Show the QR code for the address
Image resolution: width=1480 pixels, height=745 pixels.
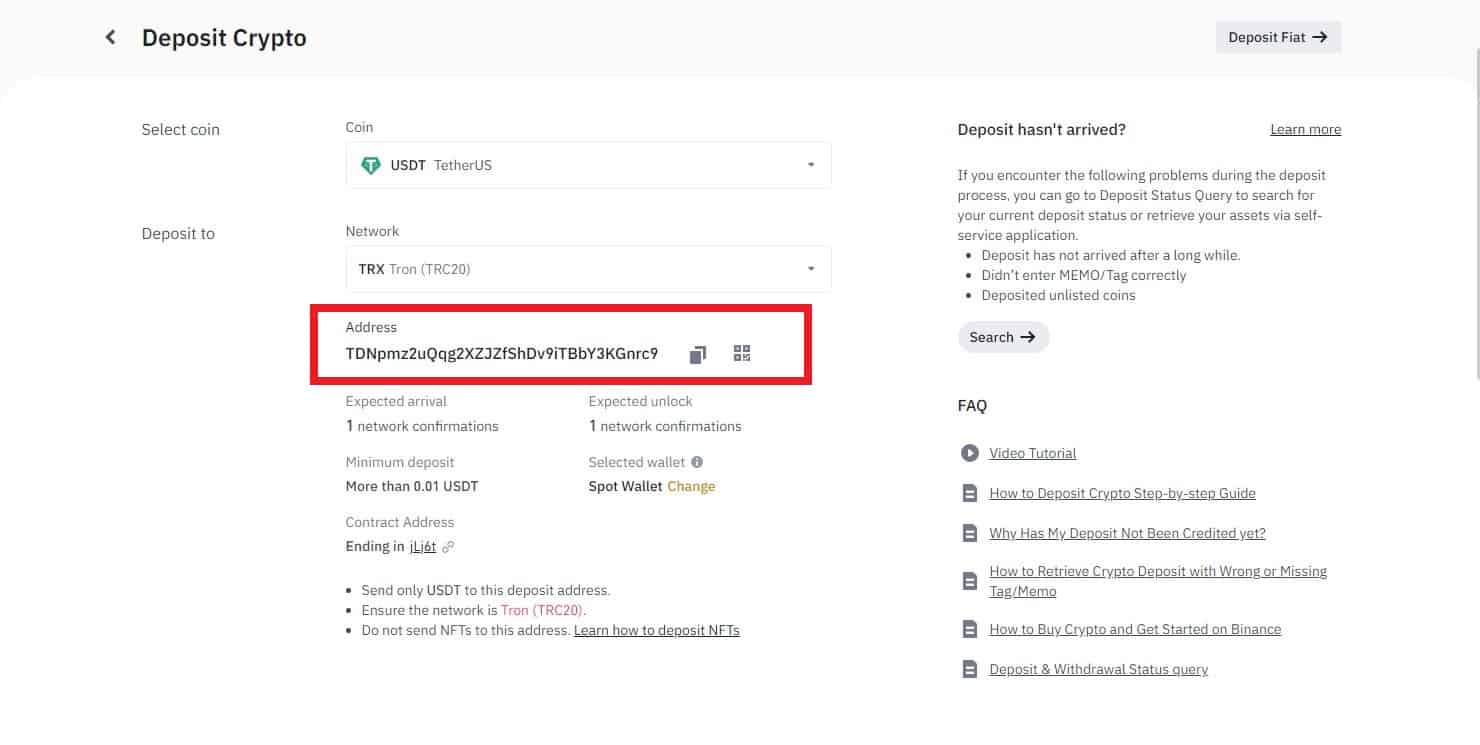point(741,353)
